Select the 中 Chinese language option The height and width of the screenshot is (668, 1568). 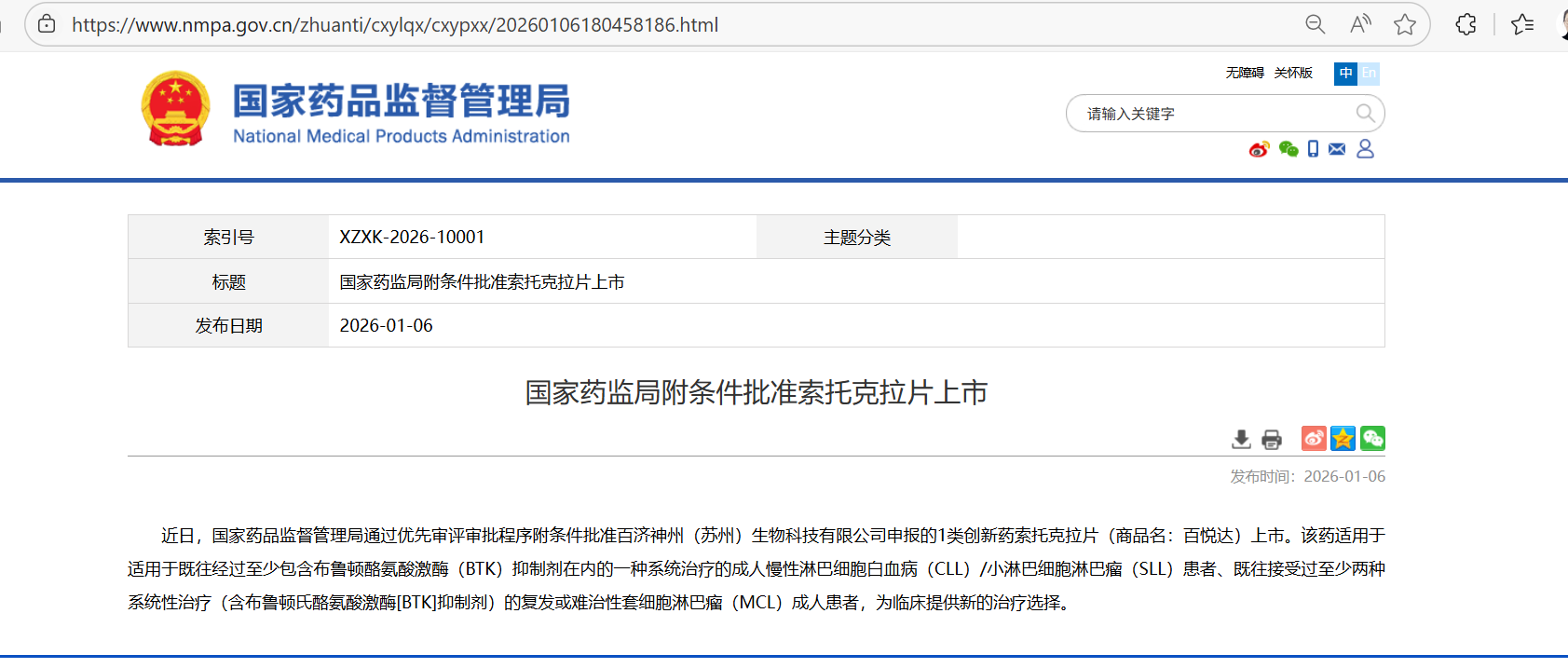click(1345, 74)
